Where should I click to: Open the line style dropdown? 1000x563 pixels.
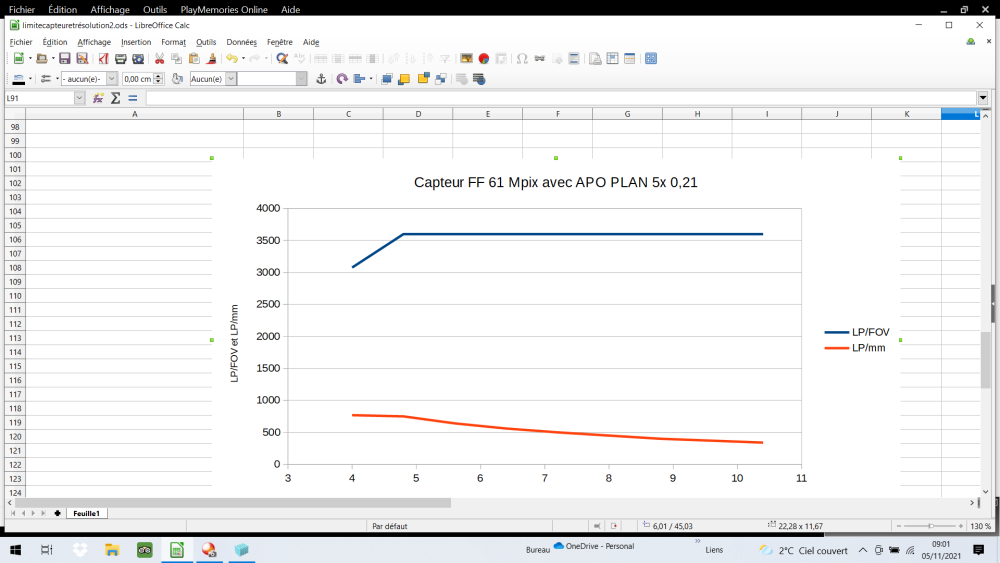pos(112,79)
